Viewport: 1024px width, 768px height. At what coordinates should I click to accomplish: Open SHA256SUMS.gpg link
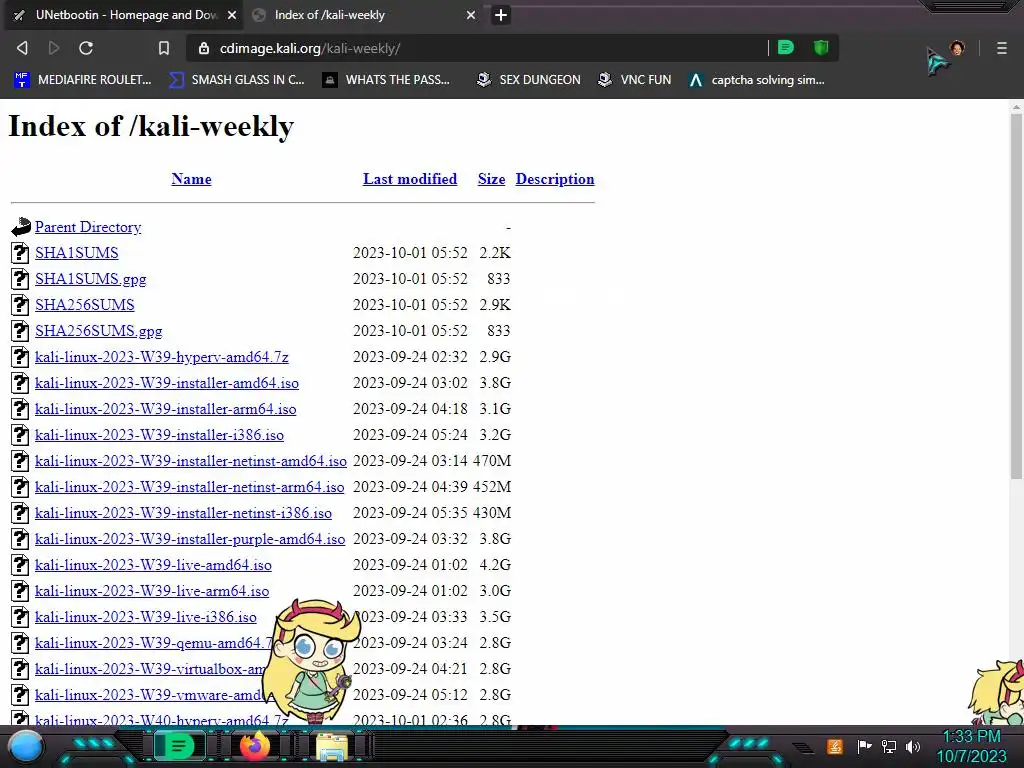coord(99,331)
